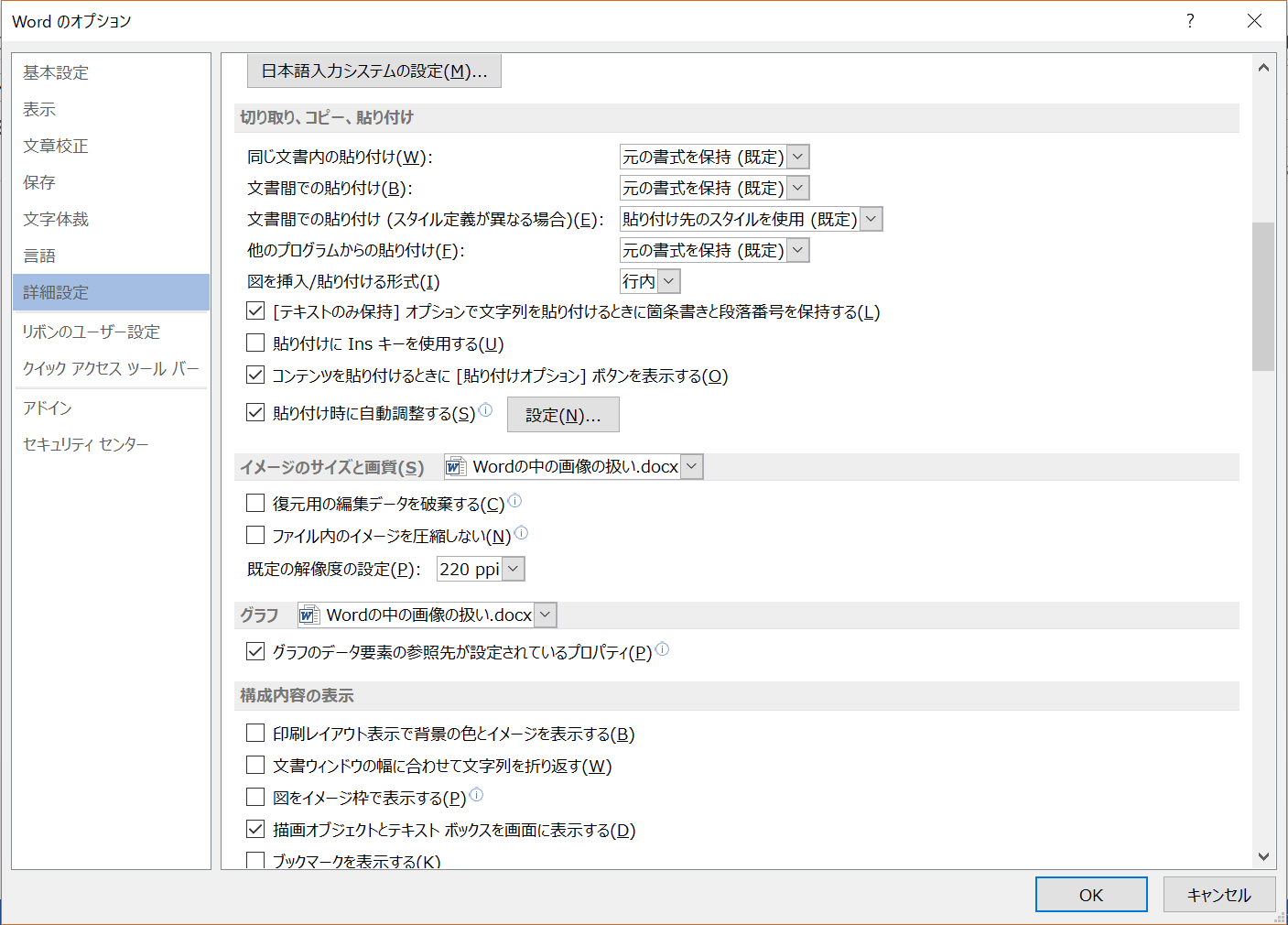This screenshot has width=1288, height=925.
Task: Disable 描画オブジェクトとテキストボックスを画面に表示する
Action: tap(254, 830)
